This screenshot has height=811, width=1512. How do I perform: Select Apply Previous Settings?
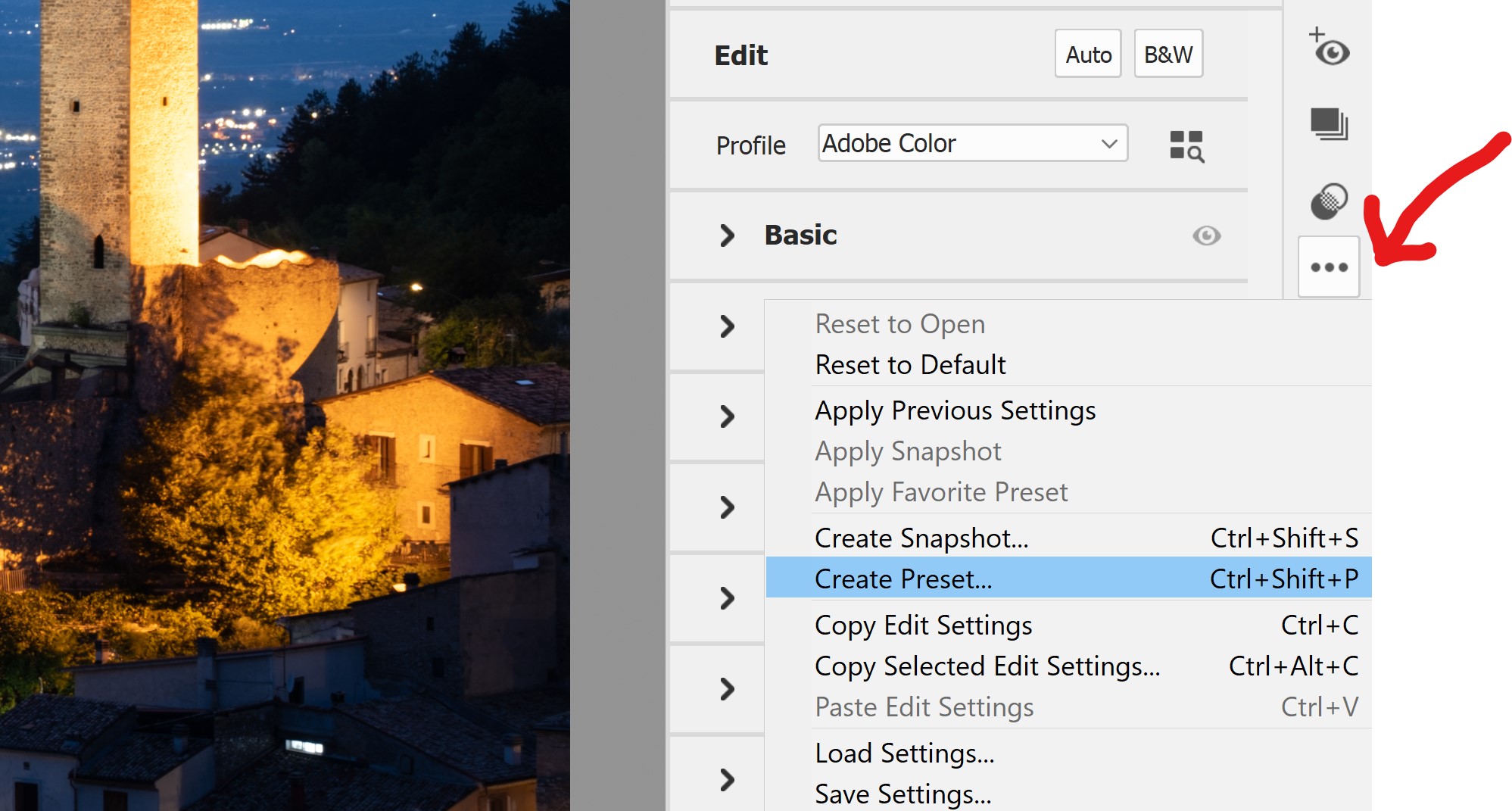[1068, 410]
